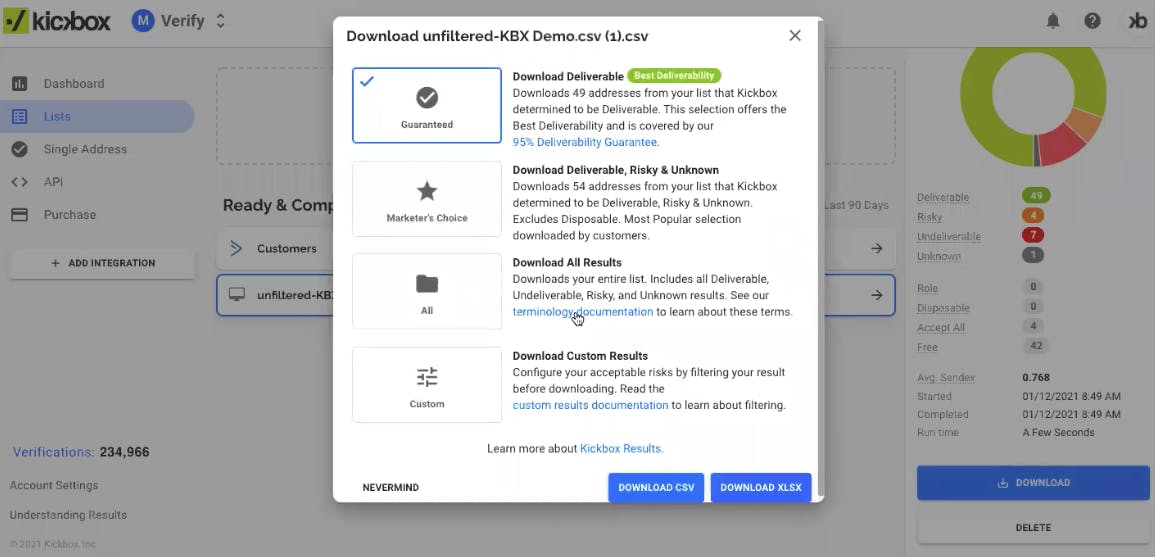Click the green 49 Deliverable badge
The width and height of the screenshot is (1155, 557).
pyautogui.click(x=1036, y=196)
